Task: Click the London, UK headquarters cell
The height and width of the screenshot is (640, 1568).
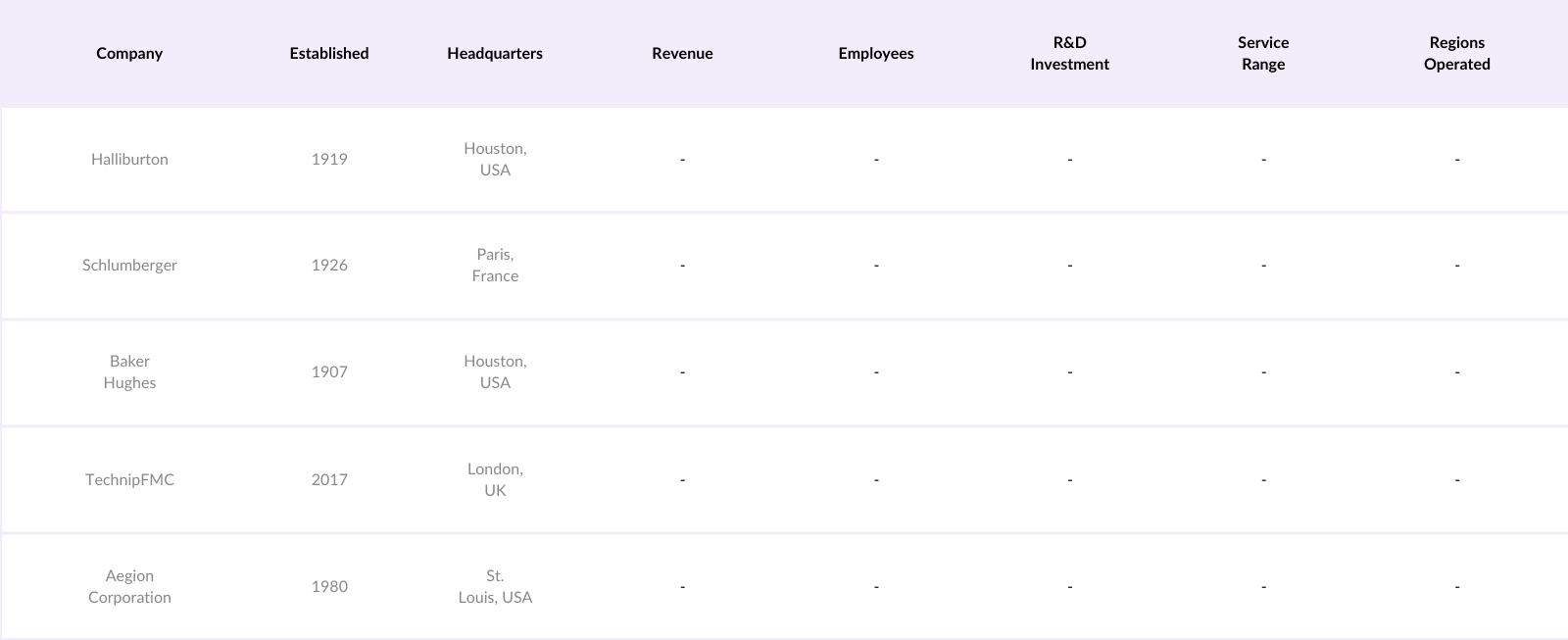Action: [495, 480]
